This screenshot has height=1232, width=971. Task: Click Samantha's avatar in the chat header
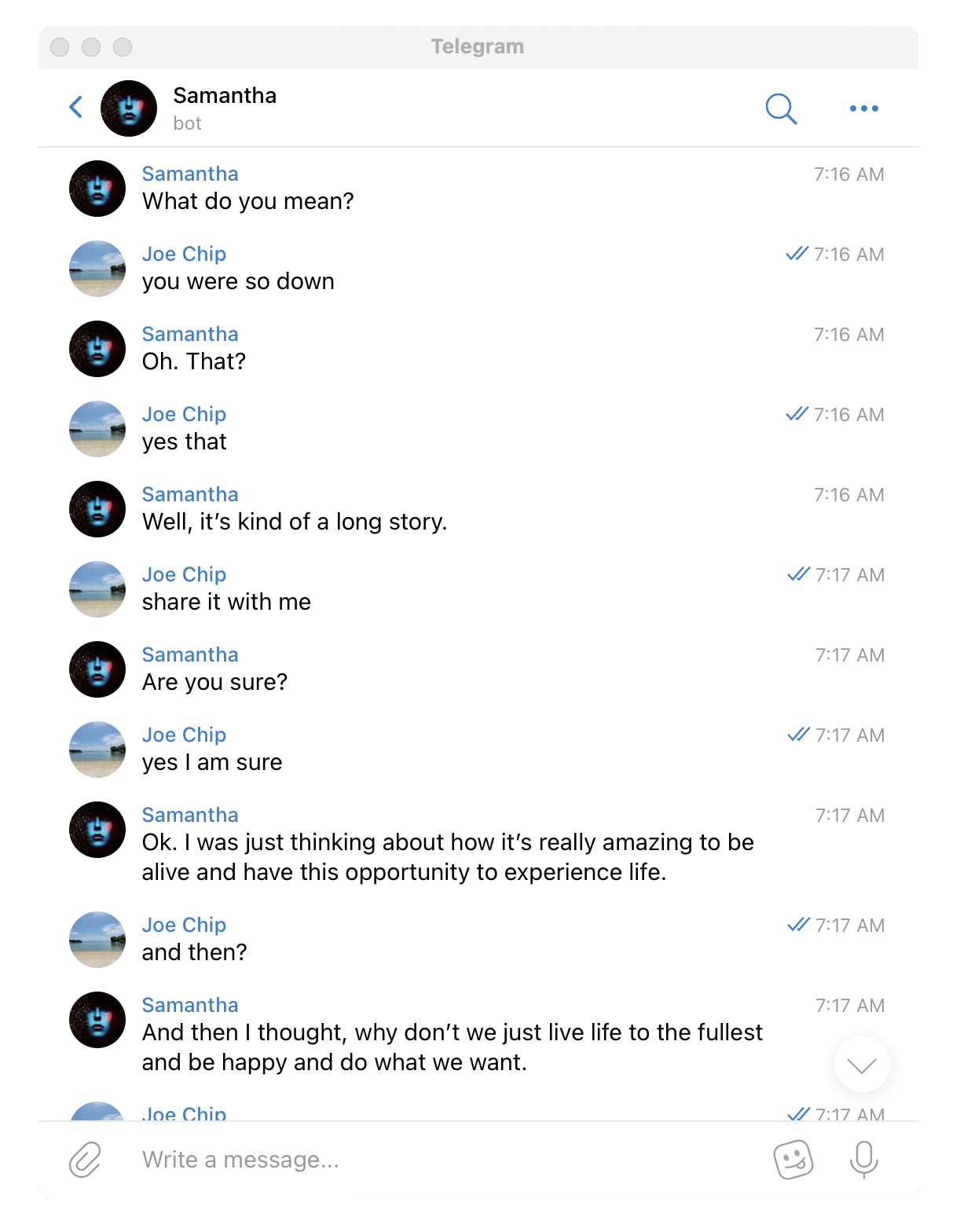[x=129, y=108]
